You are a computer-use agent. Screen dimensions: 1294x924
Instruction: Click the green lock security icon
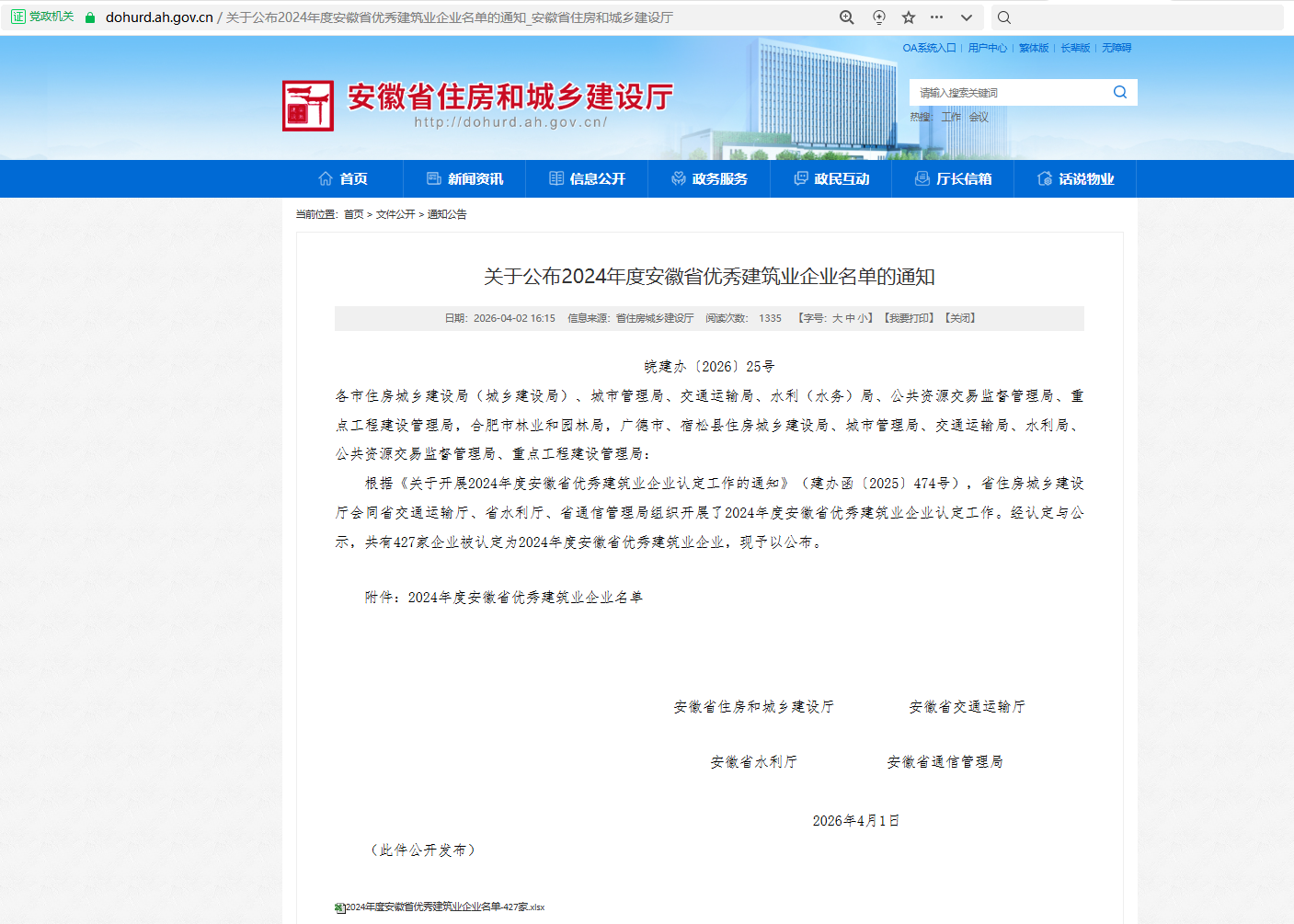[90, 17]
